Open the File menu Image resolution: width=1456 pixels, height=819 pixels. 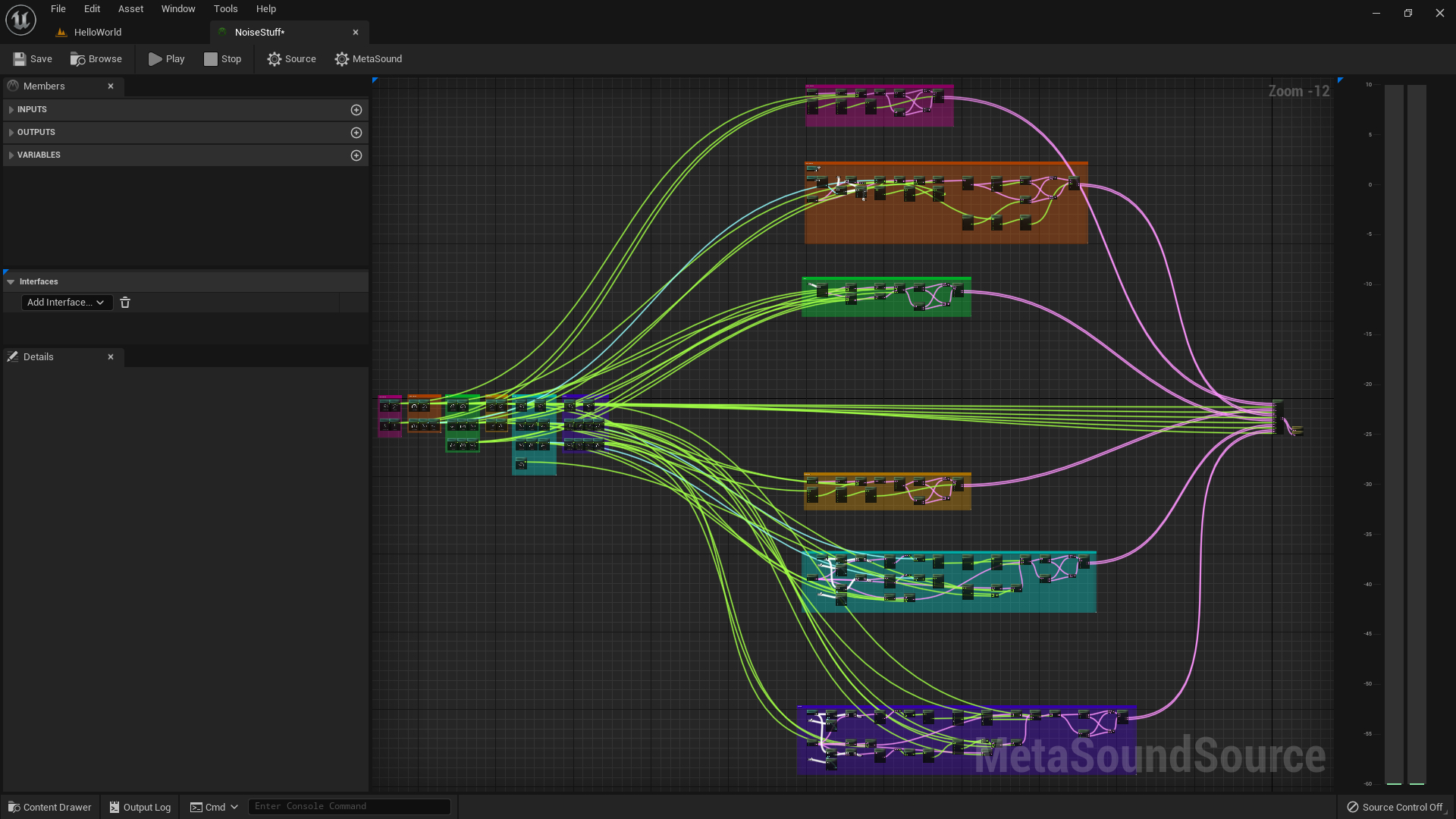[x=58, y=9]
